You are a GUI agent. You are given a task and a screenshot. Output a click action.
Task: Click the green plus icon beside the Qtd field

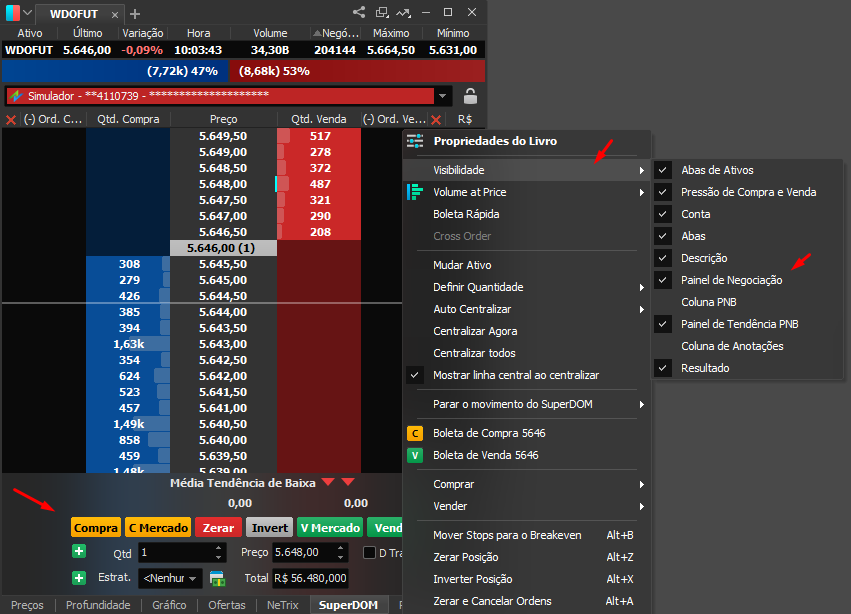78,551
